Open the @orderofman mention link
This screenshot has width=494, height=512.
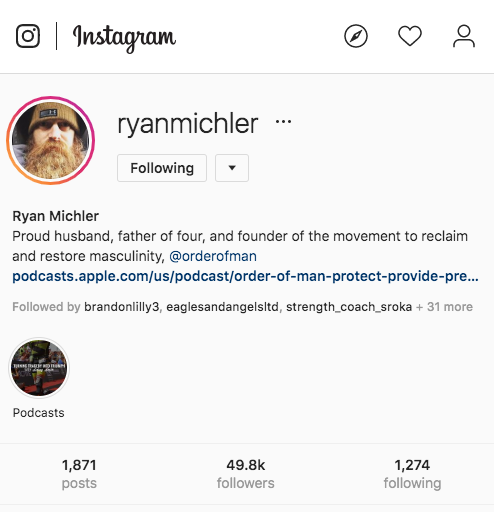213,256
